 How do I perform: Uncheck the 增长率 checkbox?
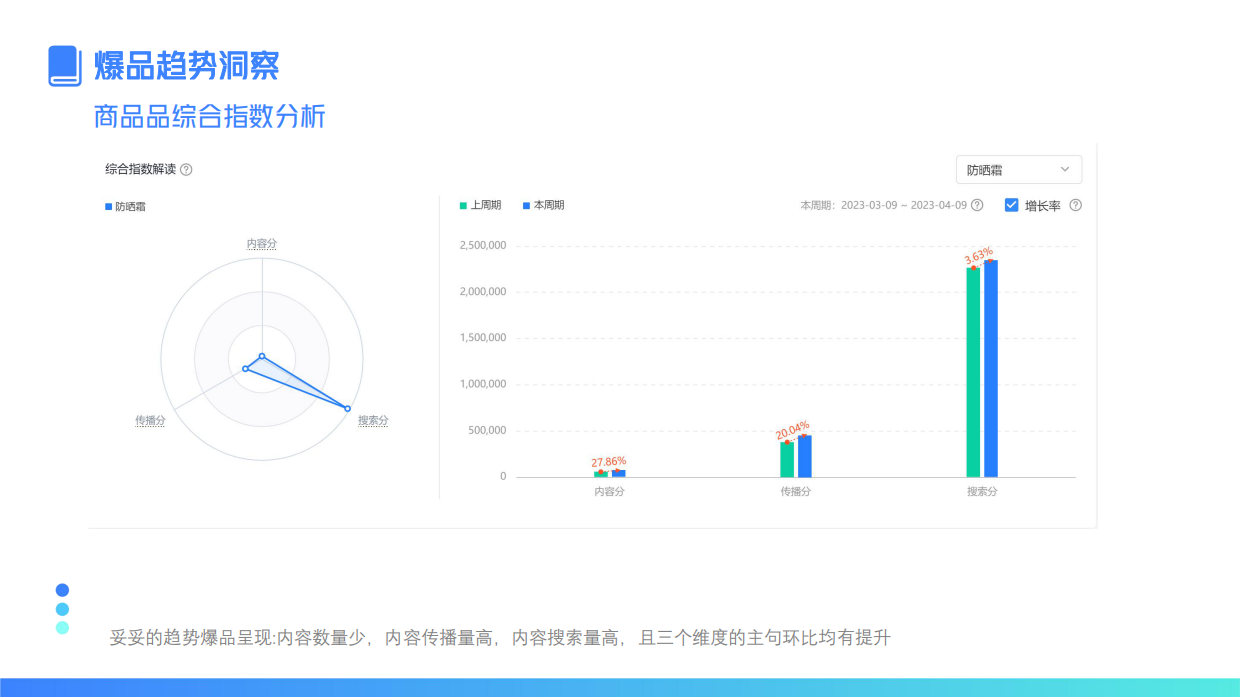tap(1012, 205)
